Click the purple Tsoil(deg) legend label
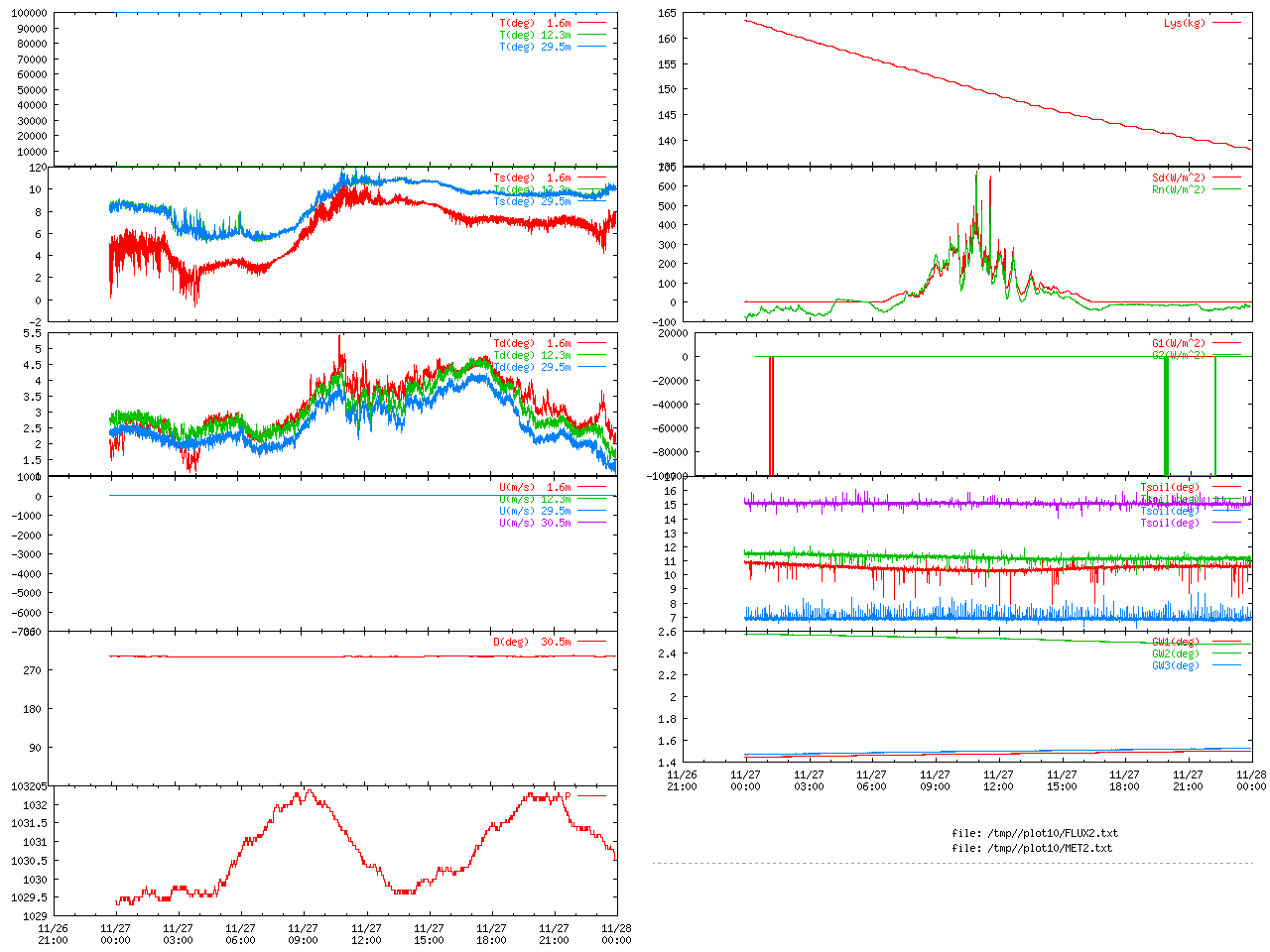The image size is (1270, 952). pyautogui.click(x=1170, y=523)
